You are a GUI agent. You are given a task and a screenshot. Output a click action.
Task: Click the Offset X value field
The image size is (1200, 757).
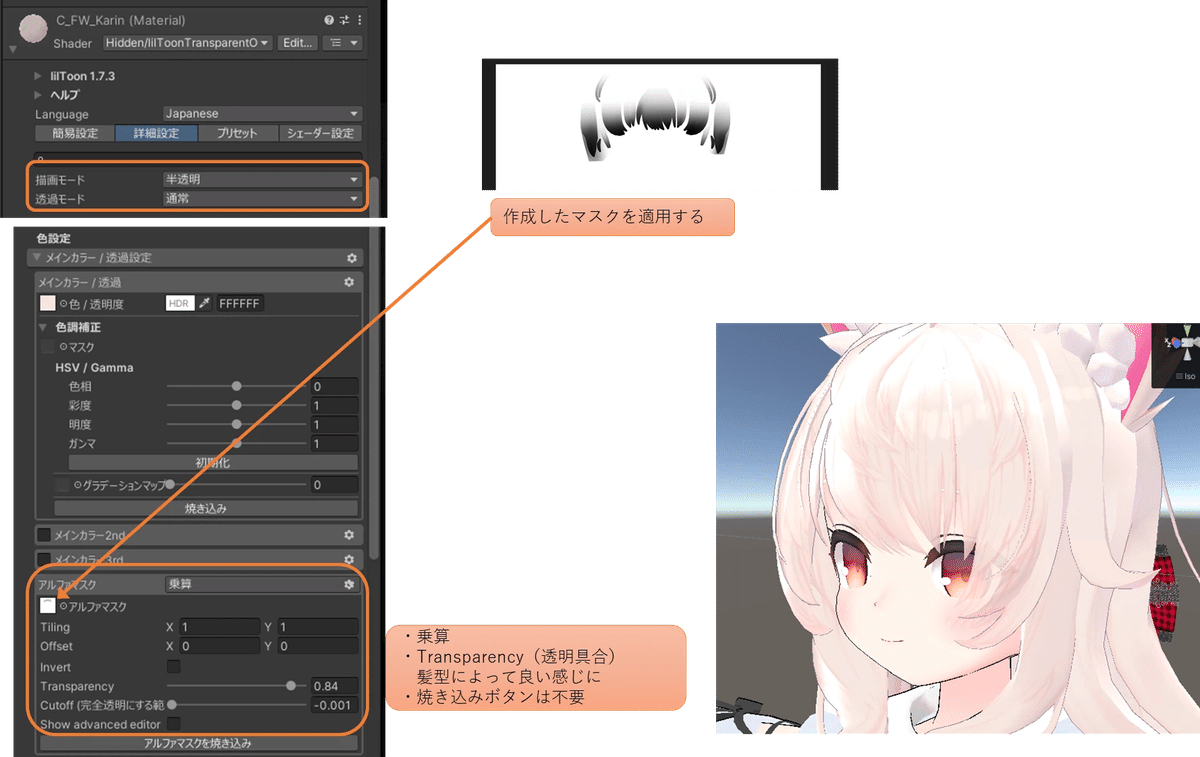click(219, 646)
